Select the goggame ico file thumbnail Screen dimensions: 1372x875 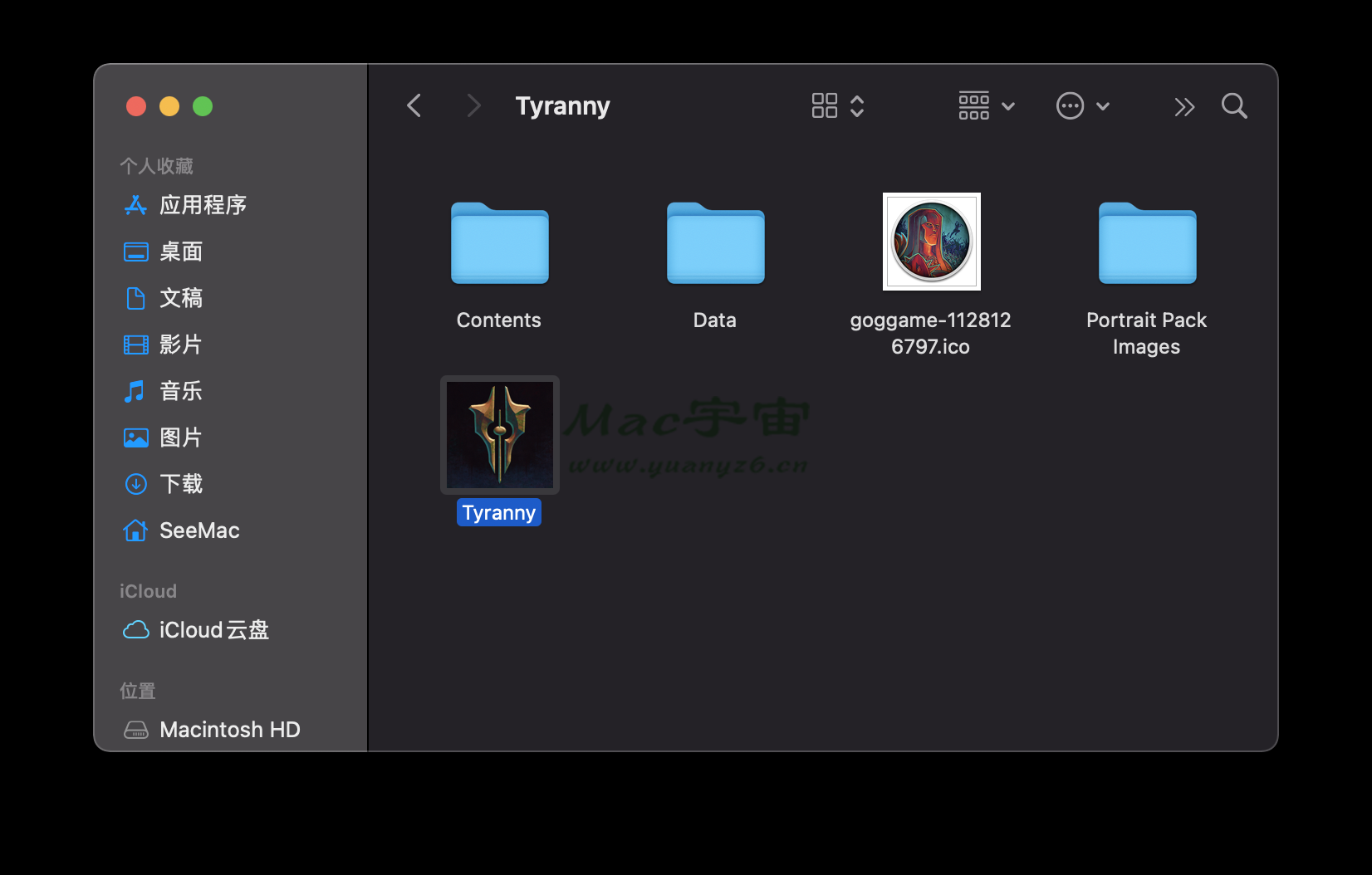point(931,242)
